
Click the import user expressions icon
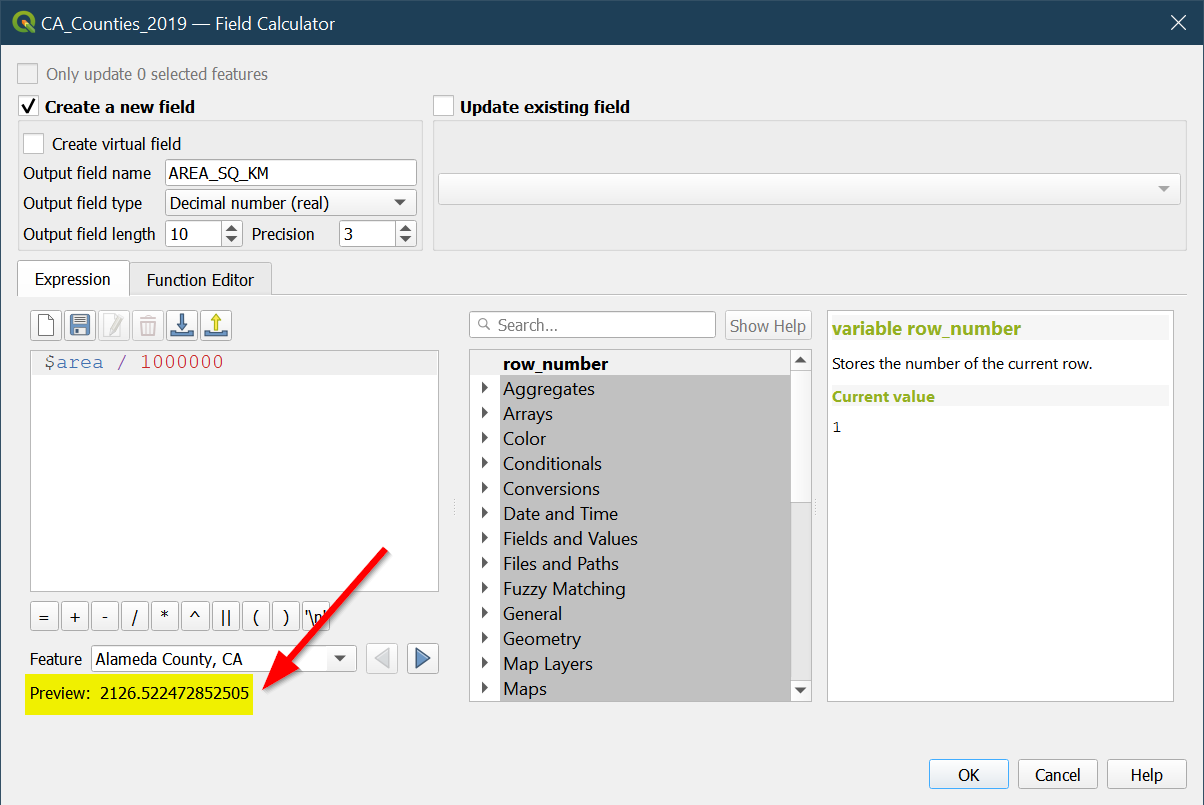(x=182, y=325)
